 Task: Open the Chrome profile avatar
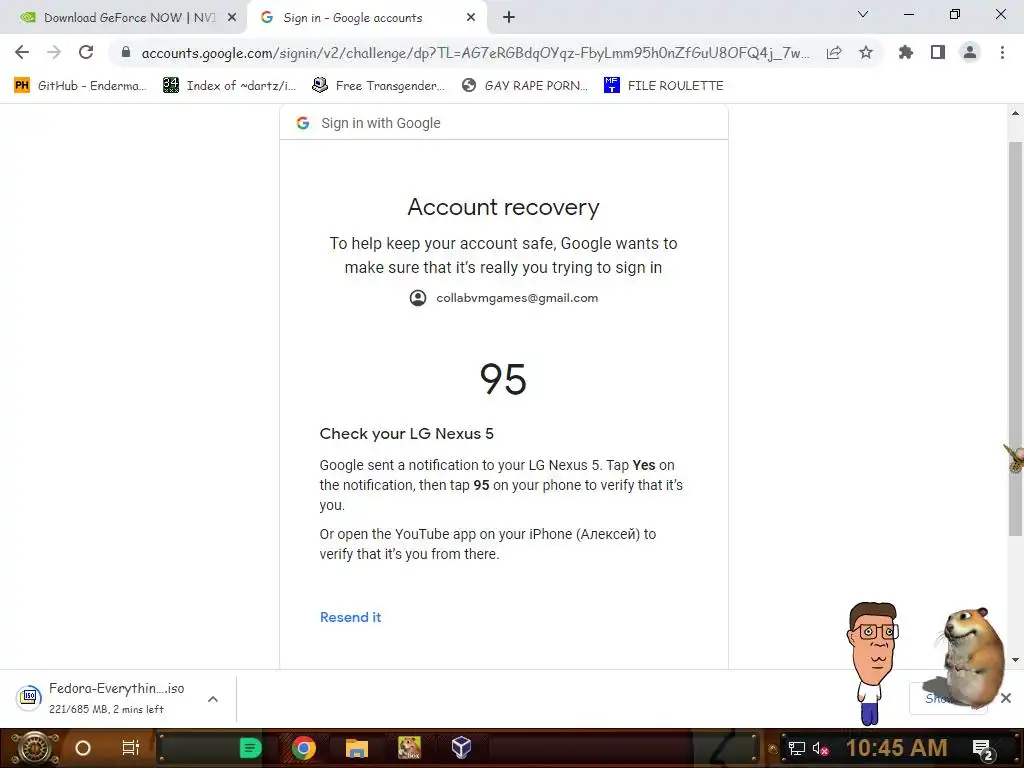pyautogui.click(x=970, y=52)
